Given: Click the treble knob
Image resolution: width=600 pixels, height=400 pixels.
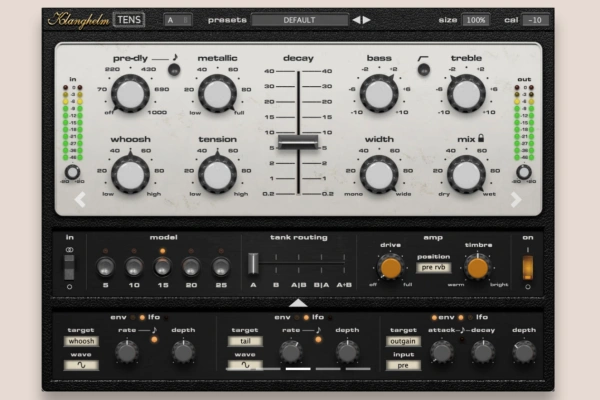Looking at the screenshot, I should pyautogui.click(x=466, y=94).
